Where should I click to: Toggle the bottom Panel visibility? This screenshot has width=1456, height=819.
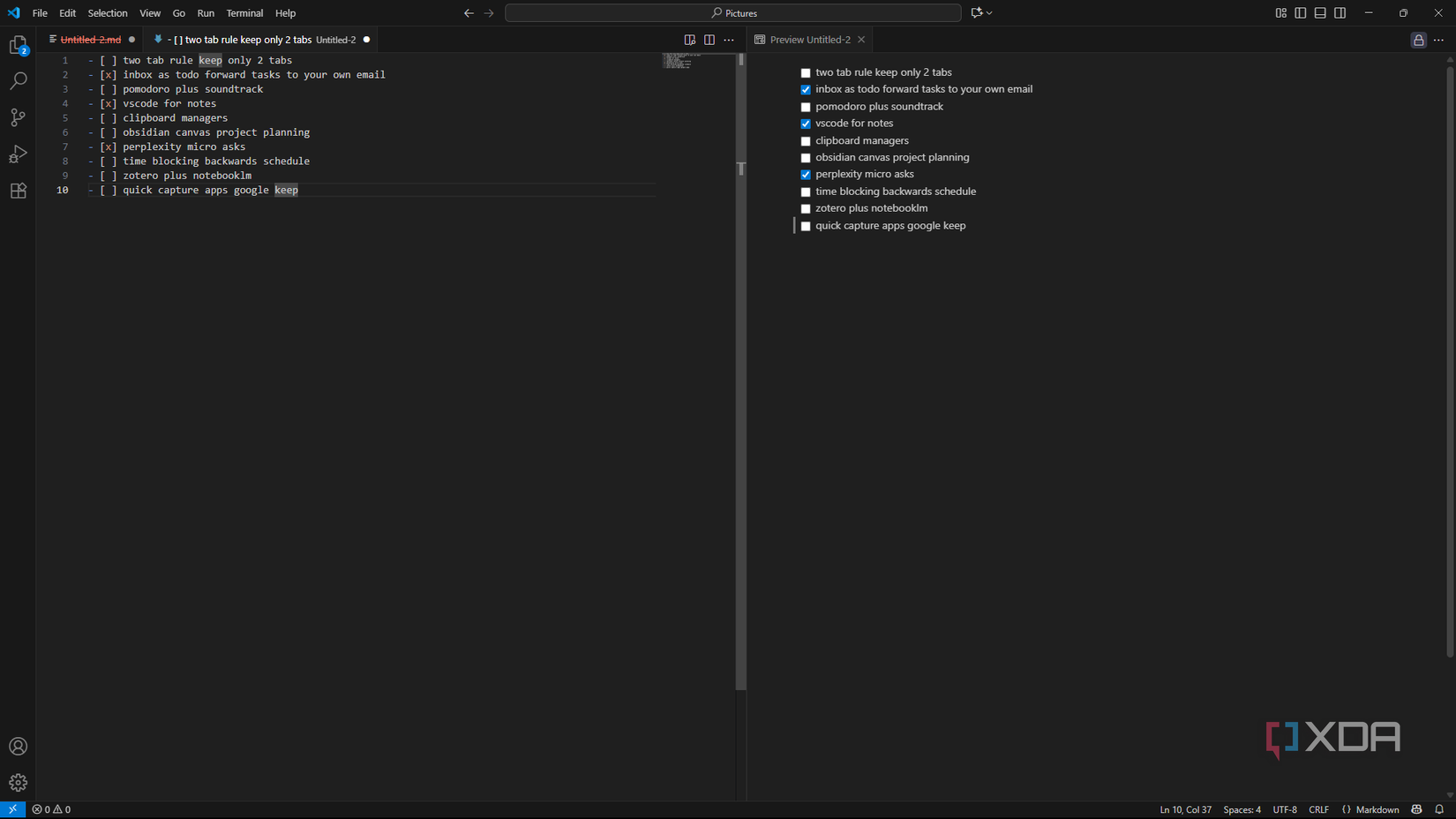coord(1320,13)
